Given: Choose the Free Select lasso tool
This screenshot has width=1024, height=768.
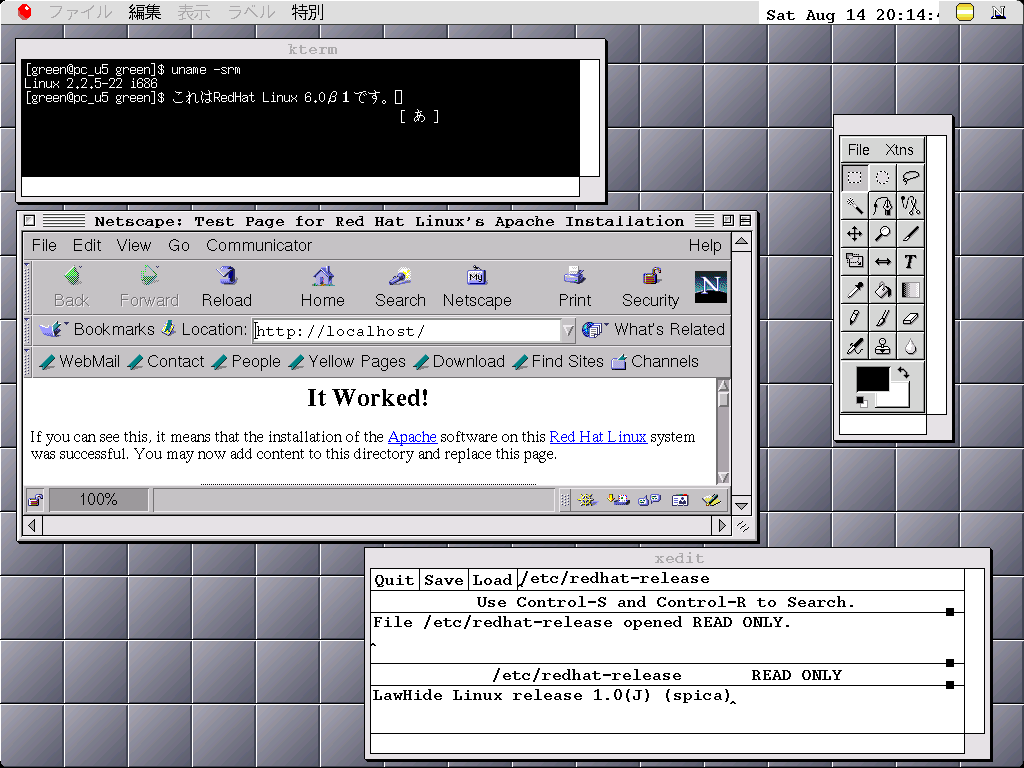Looking at the screenshot, I should 910,178.
